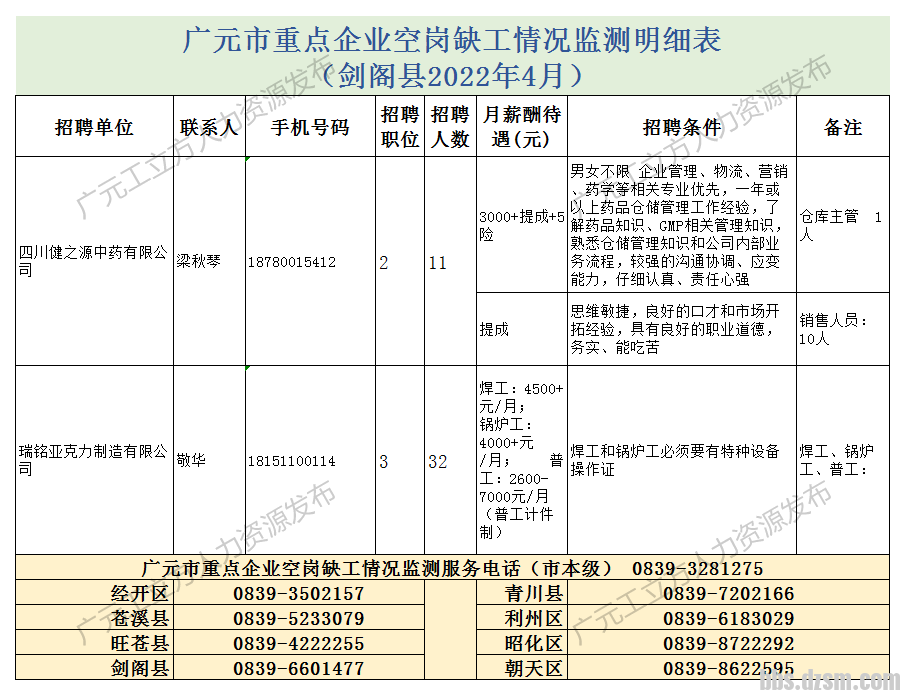The width and height of the screenshot is (905, 695).
Task: Click phone number 18780015412
Action: point(292,262)
